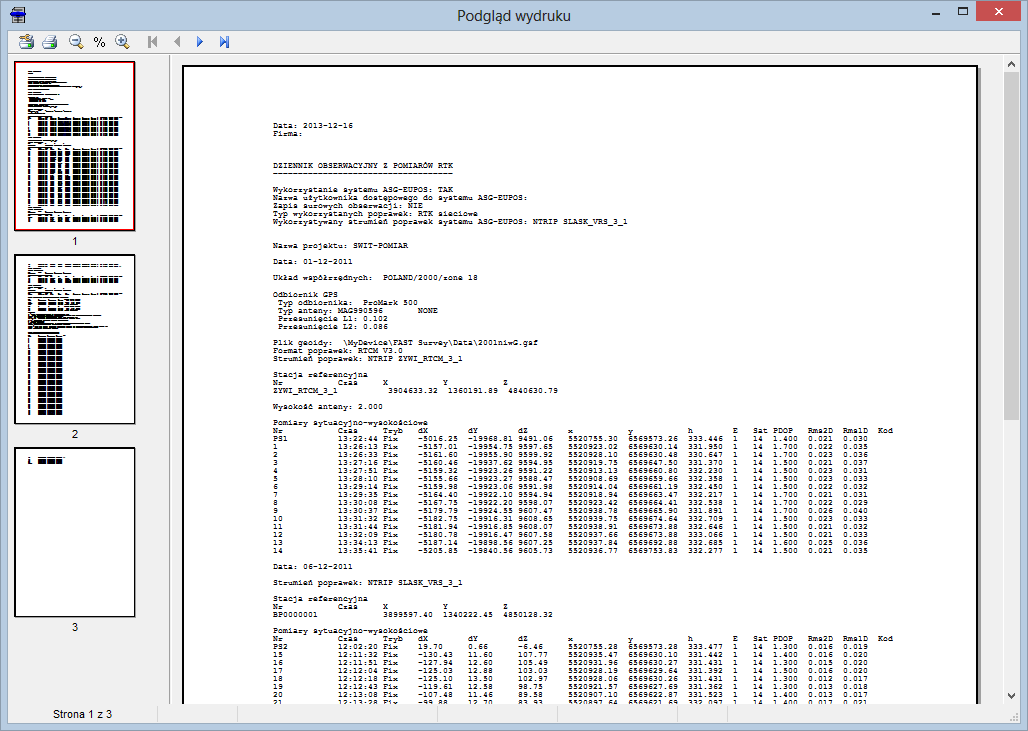This screenshot has height=731, width=1028.
Task: Jump to the last page
Action: [x=224, y=41]
